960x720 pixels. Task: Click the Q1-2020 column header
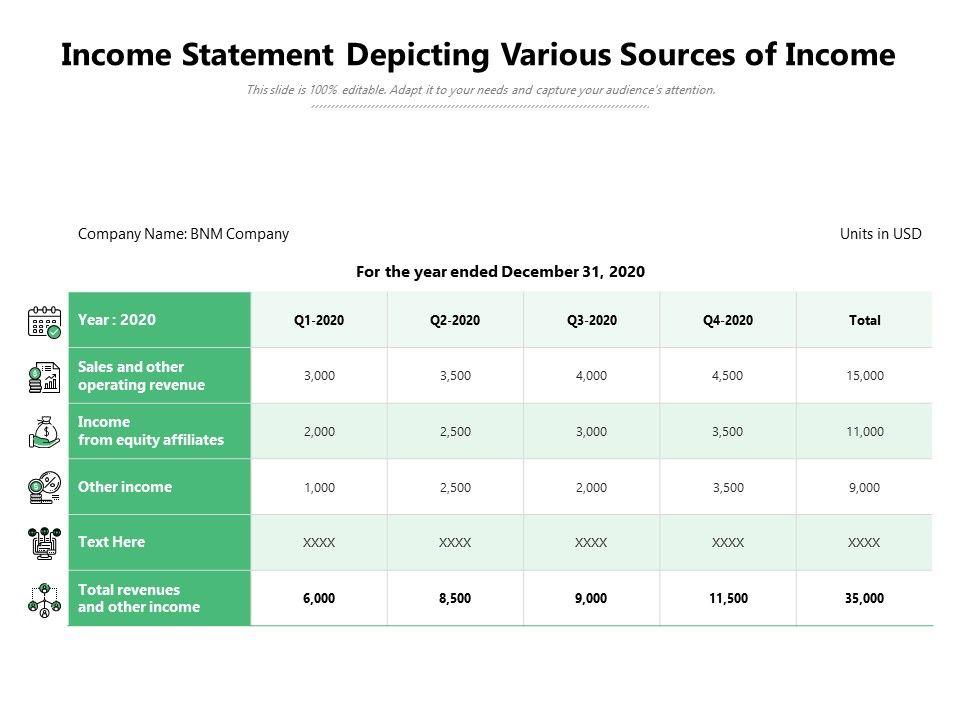click(319, 321)
